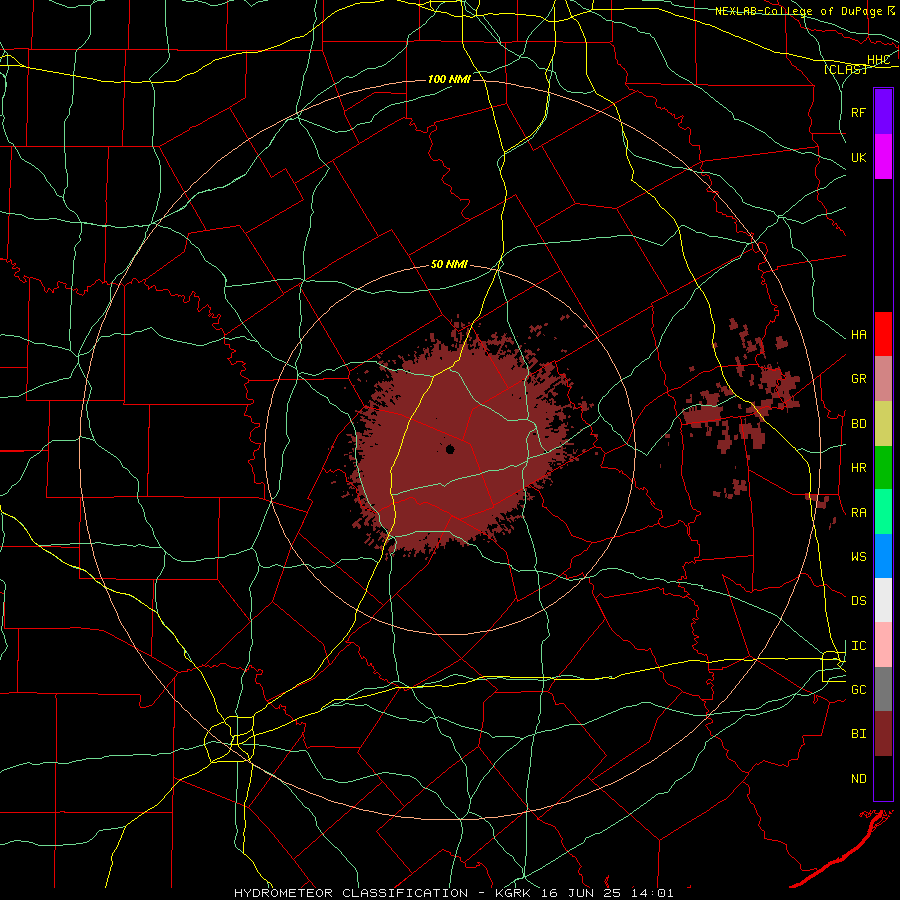Click the BI legend label text
The width and height of the screenshot is (900, 900).
pyautogui.click(x=859, y=734)
